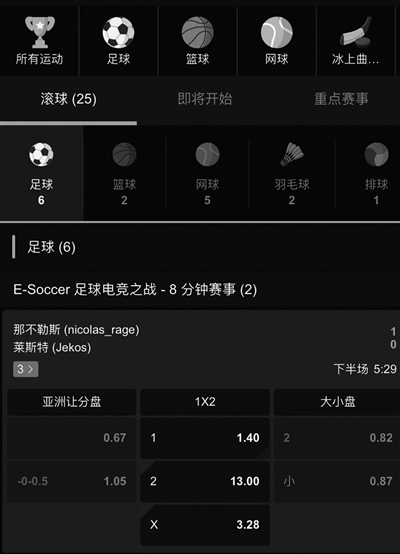
Task: Filter live games by 篮球 with count 2
Action: click(124, 173)
